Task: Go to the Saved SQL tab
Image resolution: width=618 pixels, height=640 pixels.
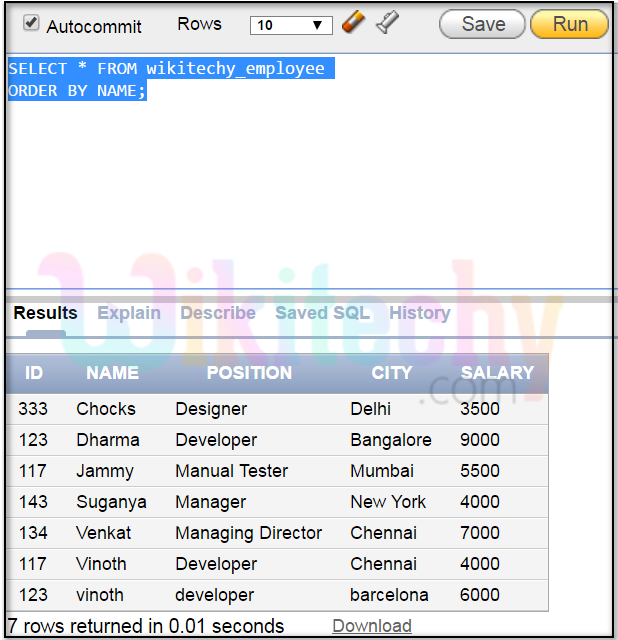Action: pyautogui.click(x=322, y=313)
